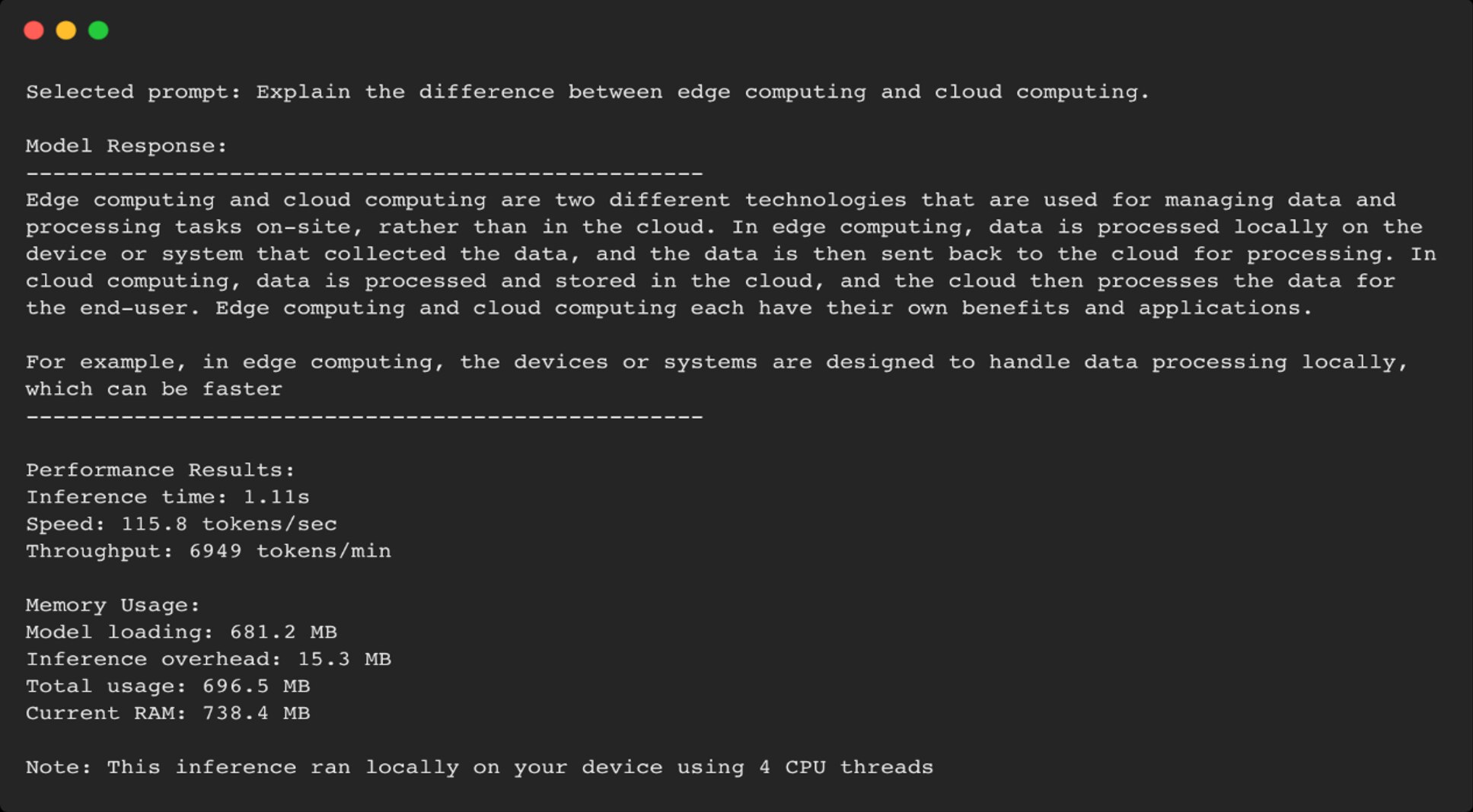Click the dashed separator below the response
This screenshot has width=1473, height=812.
(x=364, y=417)
